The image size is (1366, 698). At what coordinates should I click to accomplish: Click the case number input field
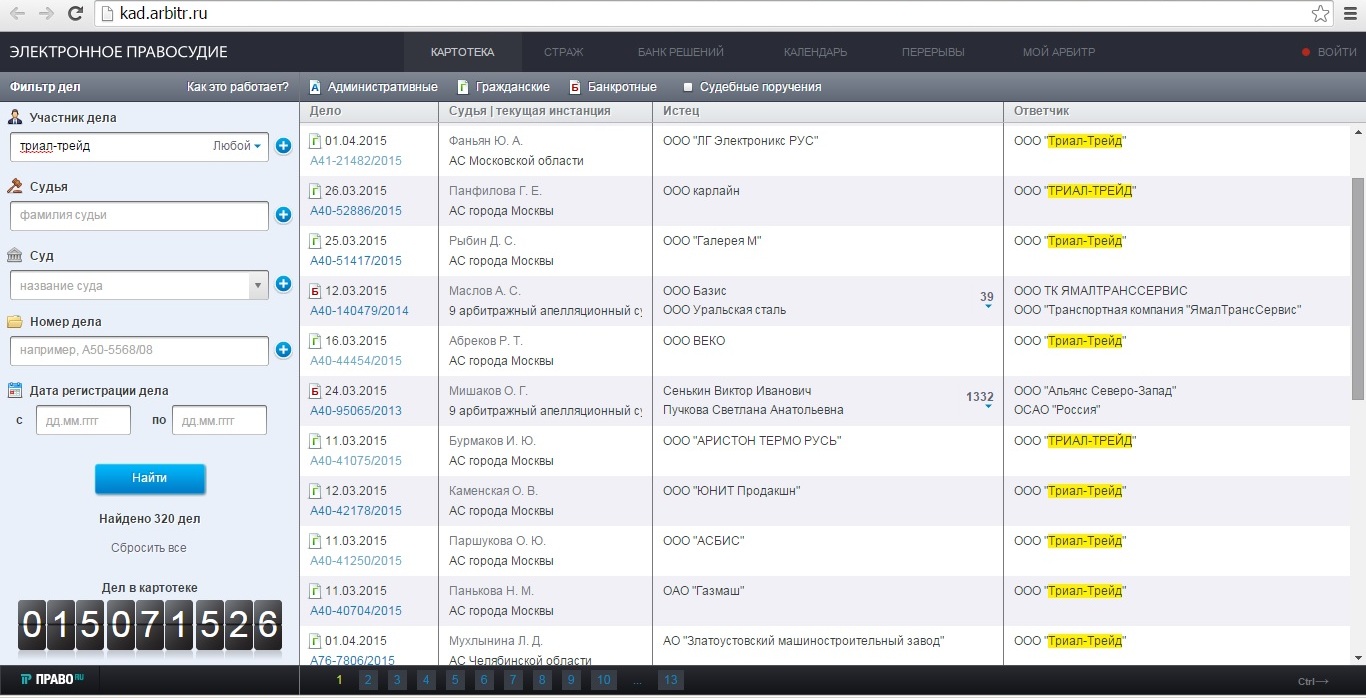[139, 351]
